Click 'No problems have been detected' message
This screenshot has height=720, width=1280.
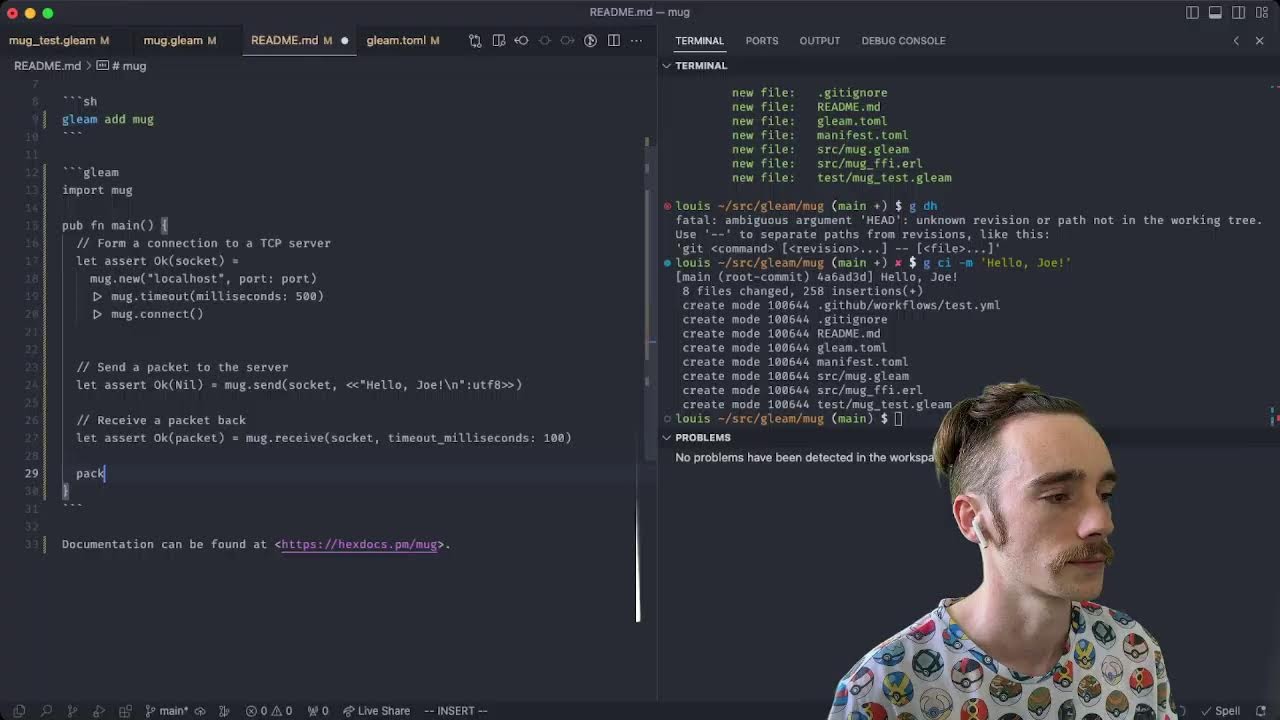point(806,457)
